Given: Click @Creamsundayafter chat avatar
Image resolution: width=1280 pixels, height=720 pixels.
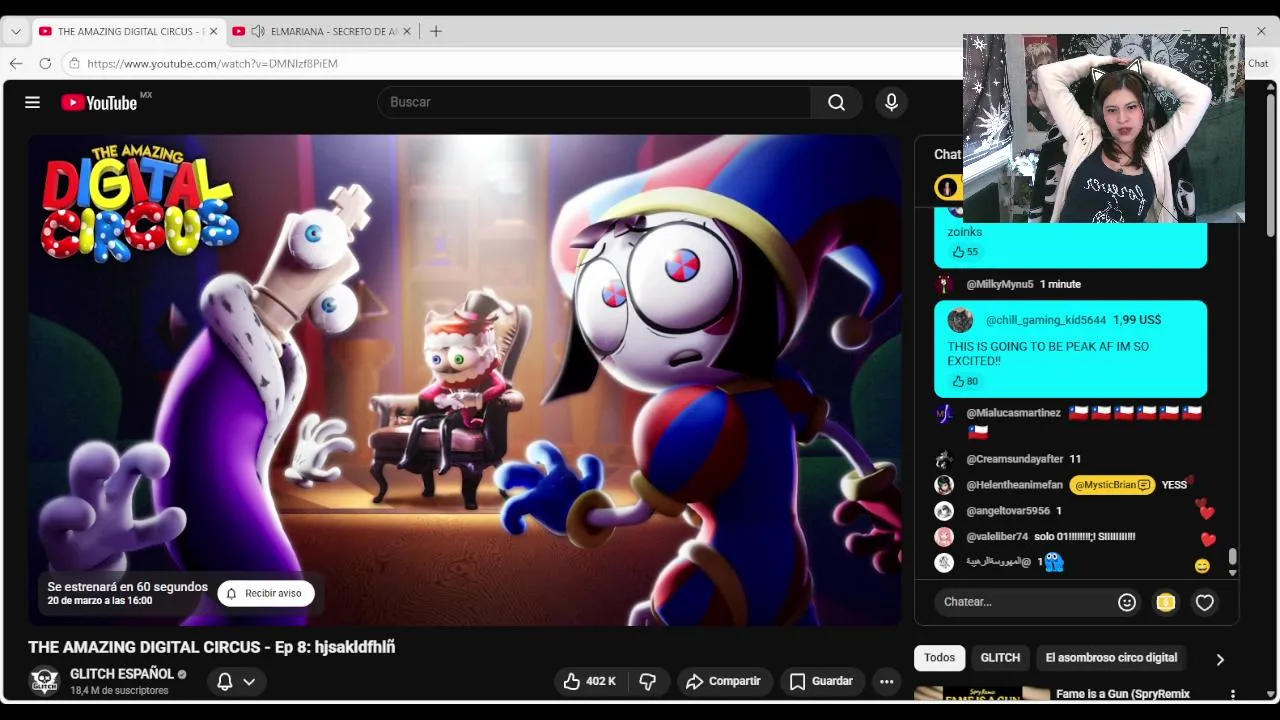Looking at the screenshot, I should (x=944, y=459).
